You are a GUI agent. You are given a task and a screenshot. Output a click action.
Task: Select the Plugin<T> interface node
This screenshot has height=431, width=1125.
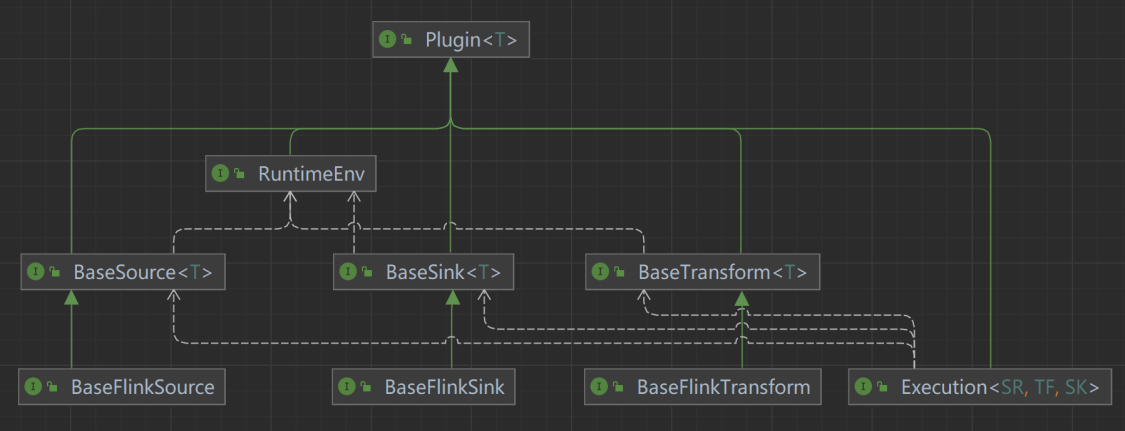pos(451,39)
